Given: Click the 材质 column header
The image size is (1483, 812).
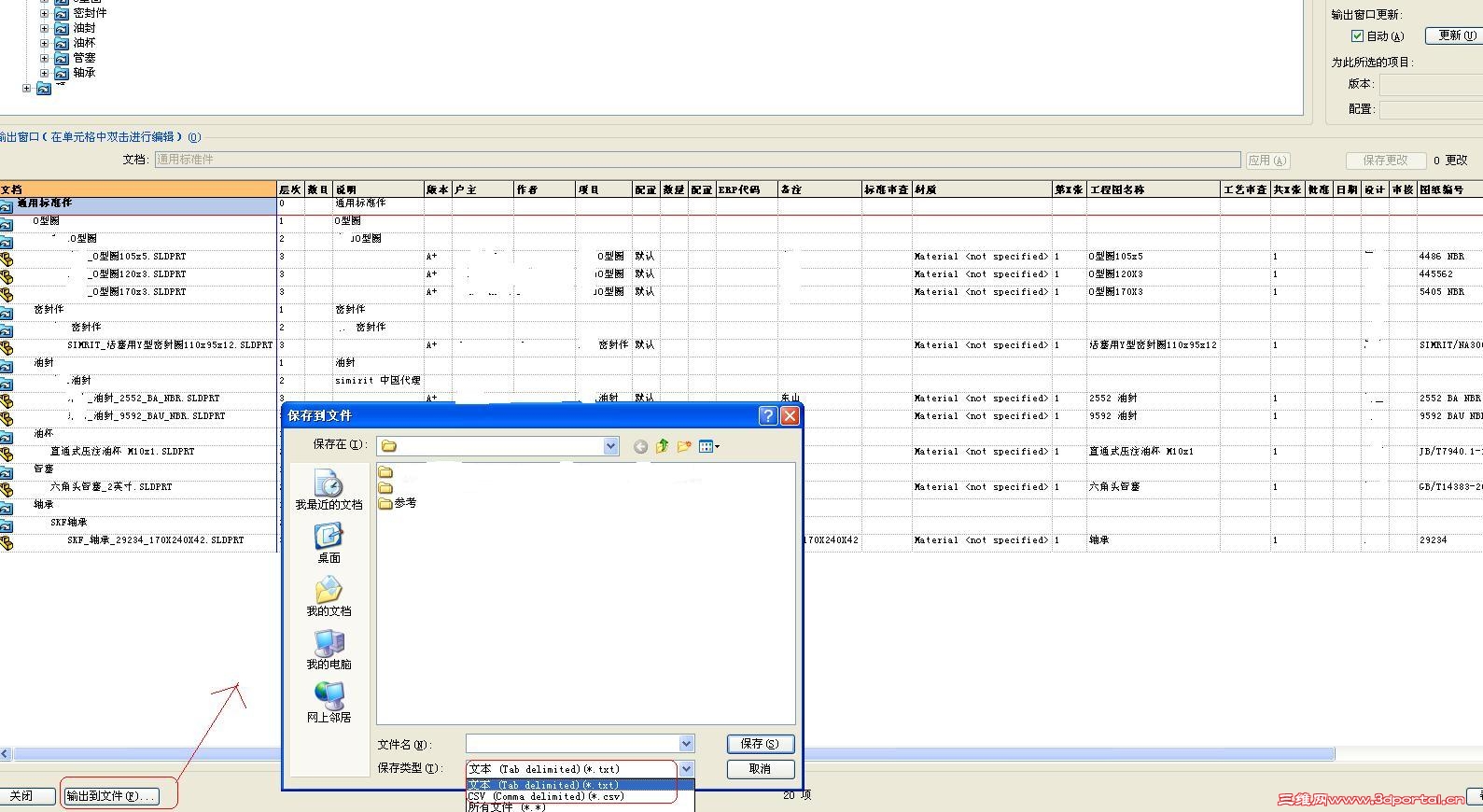Looking at the screenshot, I should pyautogui.click(x=982, y=189).
